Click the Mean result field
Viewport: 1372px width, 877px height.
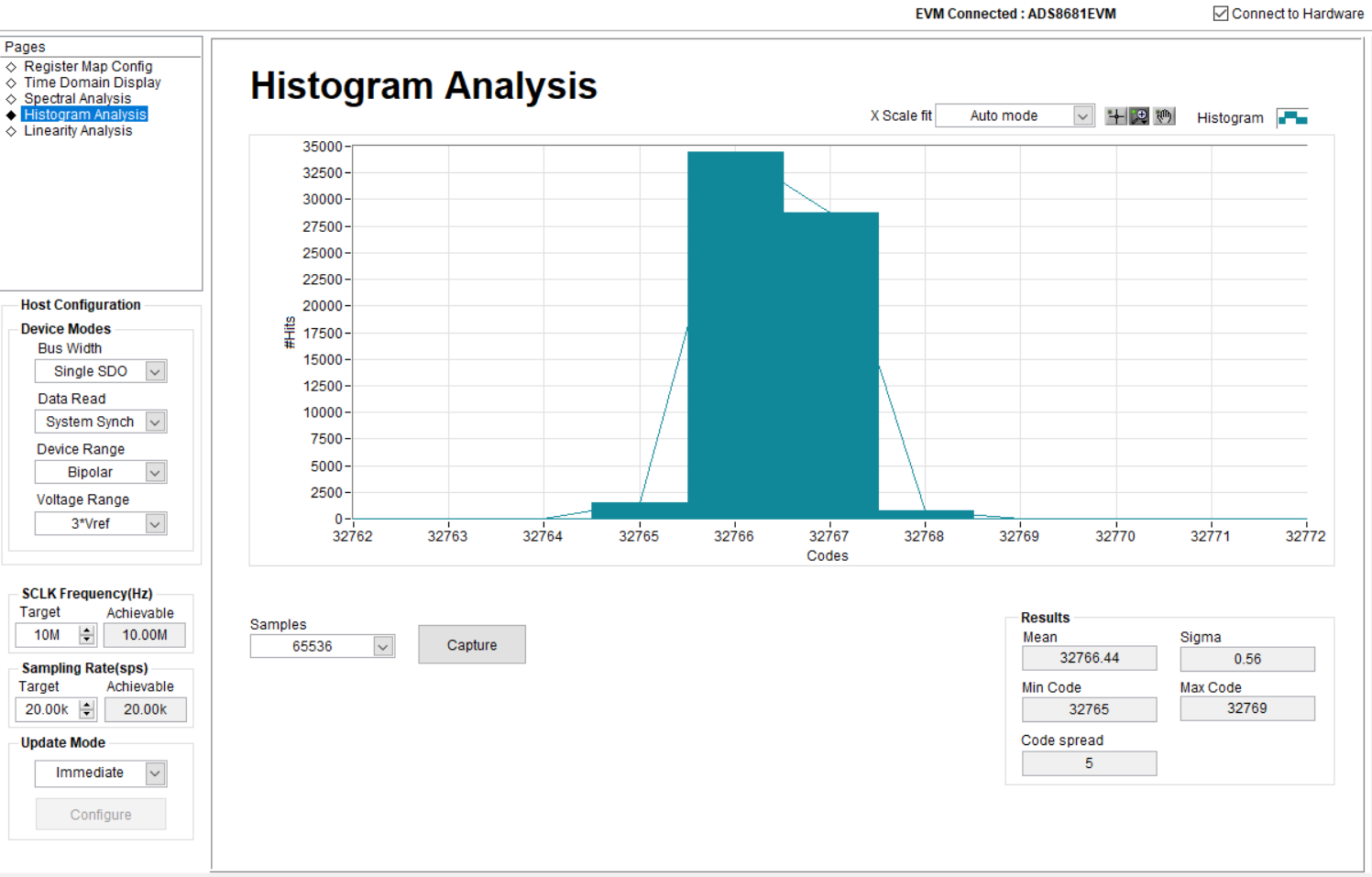pyautogui.click(x=1089, y=658)
